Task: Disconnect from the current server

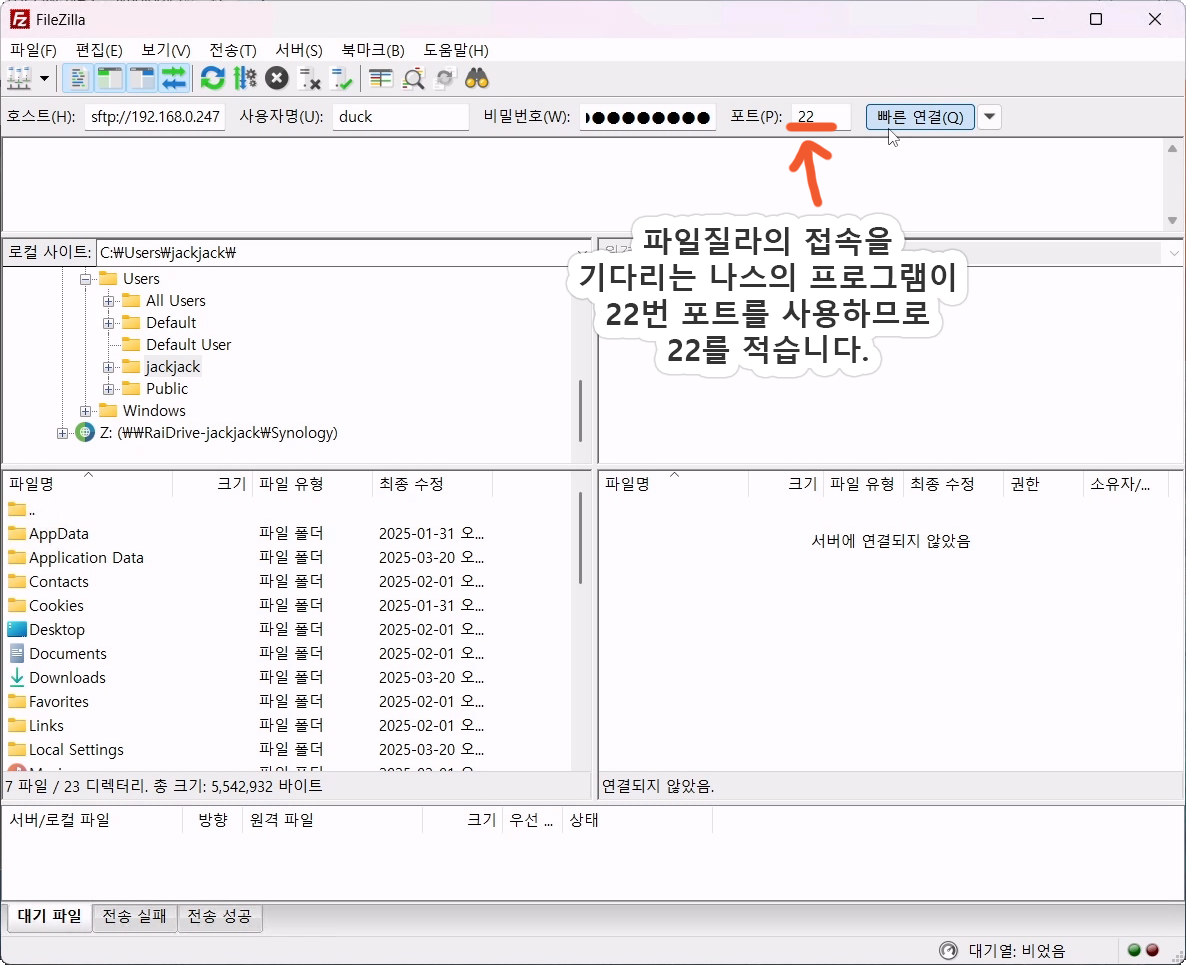Action: (x=309, y=78)
